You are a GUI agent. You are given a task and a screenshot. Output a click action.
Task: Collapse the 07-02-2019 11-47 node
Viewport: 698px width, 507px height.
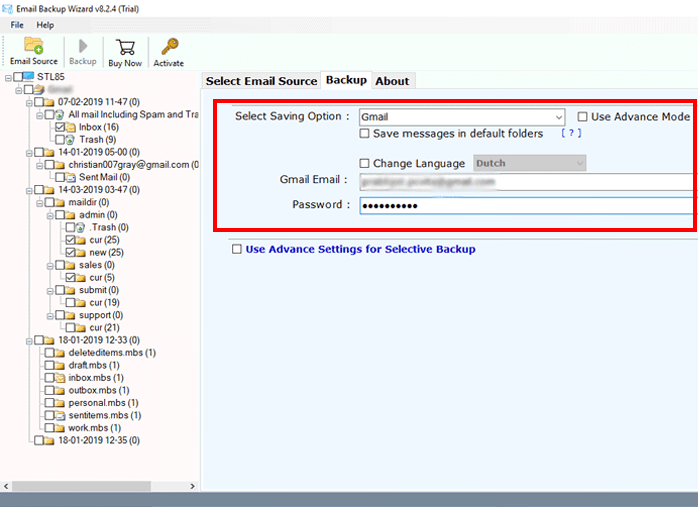coord(29,103)
